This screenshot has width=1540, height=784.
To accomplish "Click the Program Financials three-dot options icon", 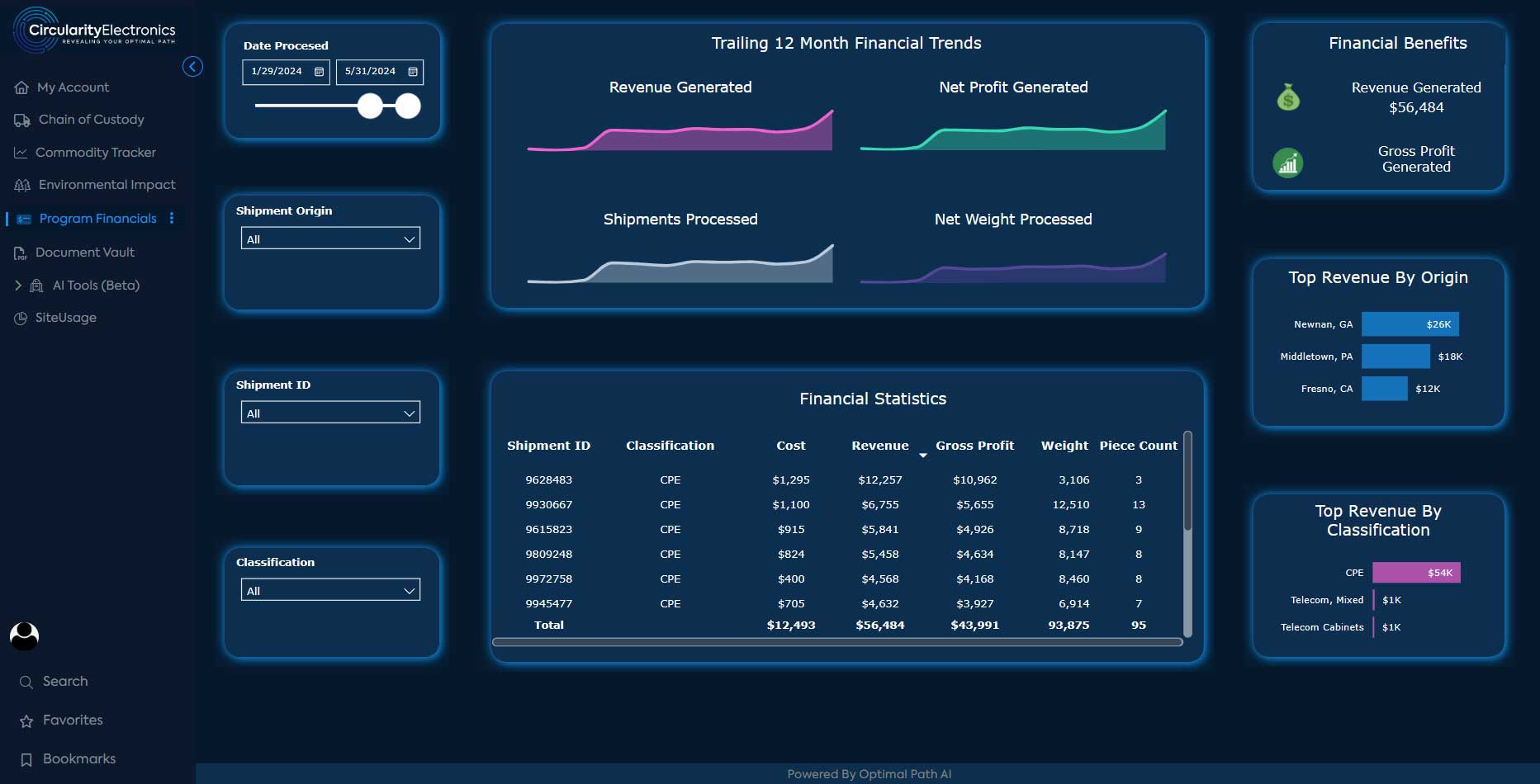I will [172, 218].
